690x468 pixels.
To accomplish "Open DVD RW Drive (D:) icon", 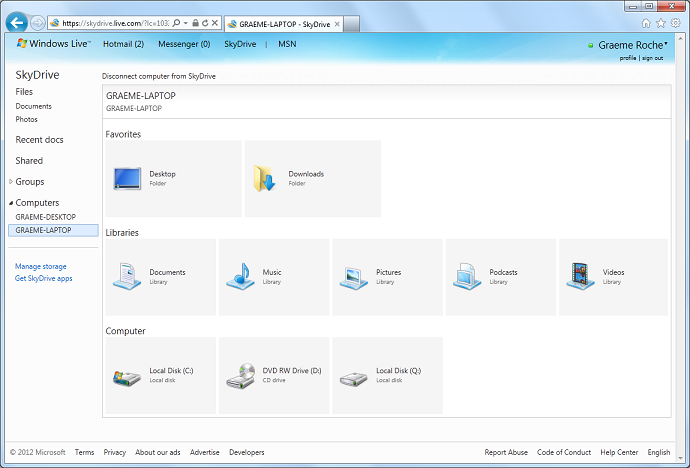I will tap(241, 375).
